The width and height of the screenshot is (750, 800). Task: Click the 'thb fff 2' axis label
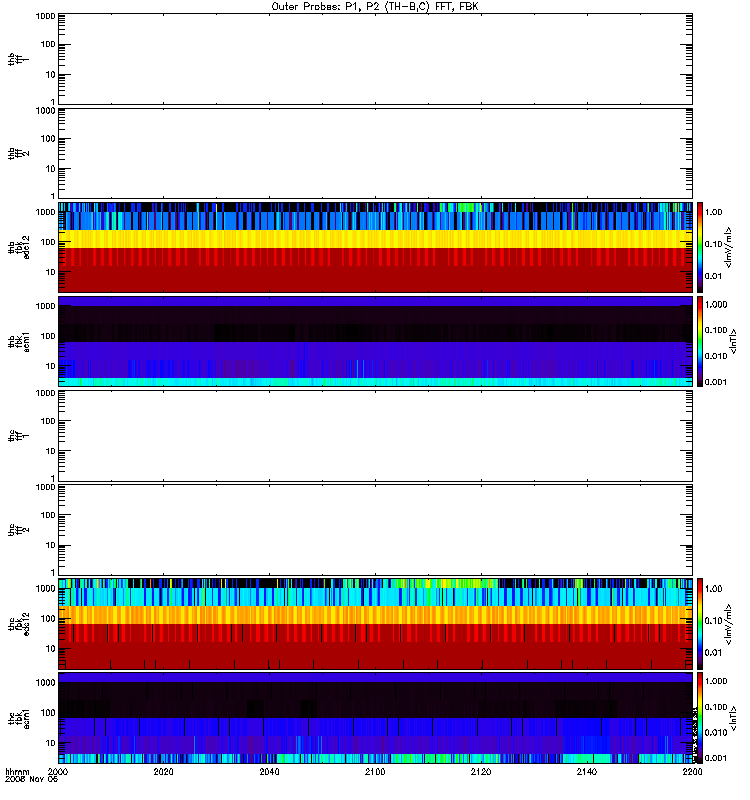(18, 154)
